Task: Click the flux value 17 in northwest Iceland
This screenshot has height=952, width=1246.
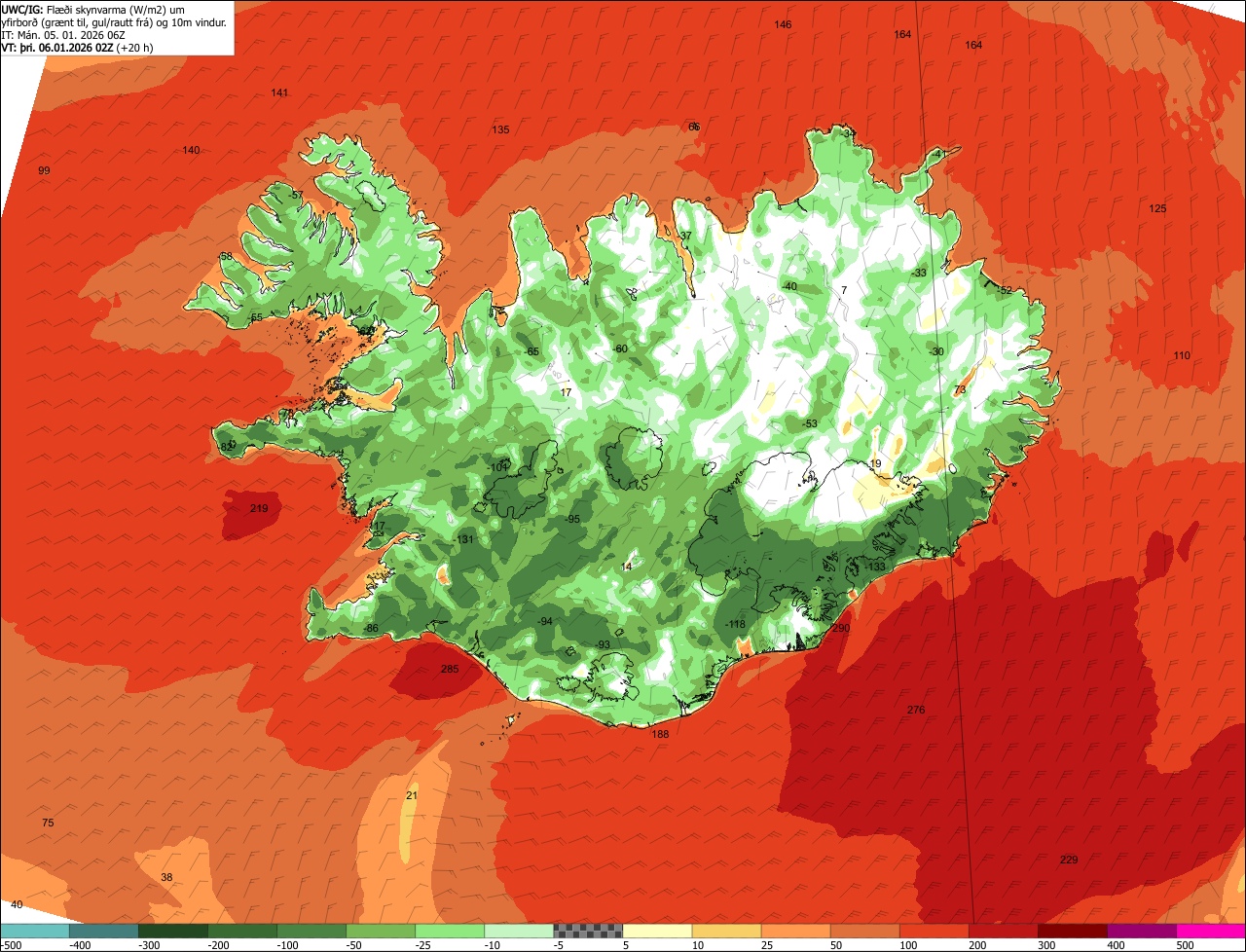Action: (x=566, y=392)
